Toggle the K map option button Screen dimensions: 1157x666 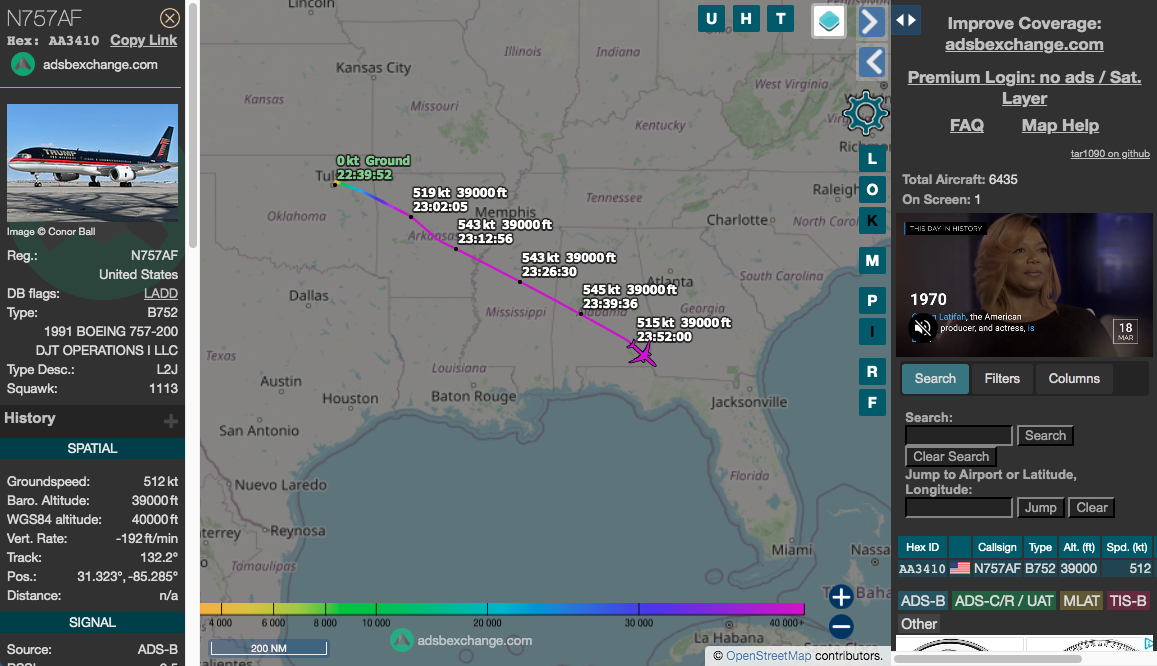[872, 221]
